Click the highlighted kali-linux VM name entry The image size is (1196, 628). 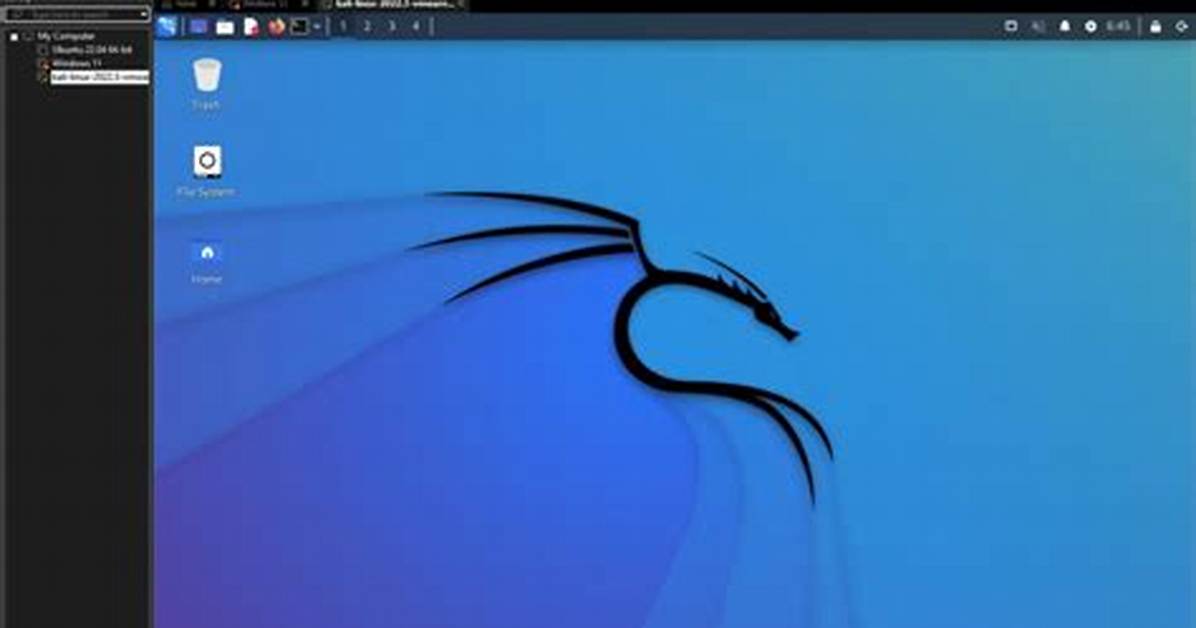(99, 77)
